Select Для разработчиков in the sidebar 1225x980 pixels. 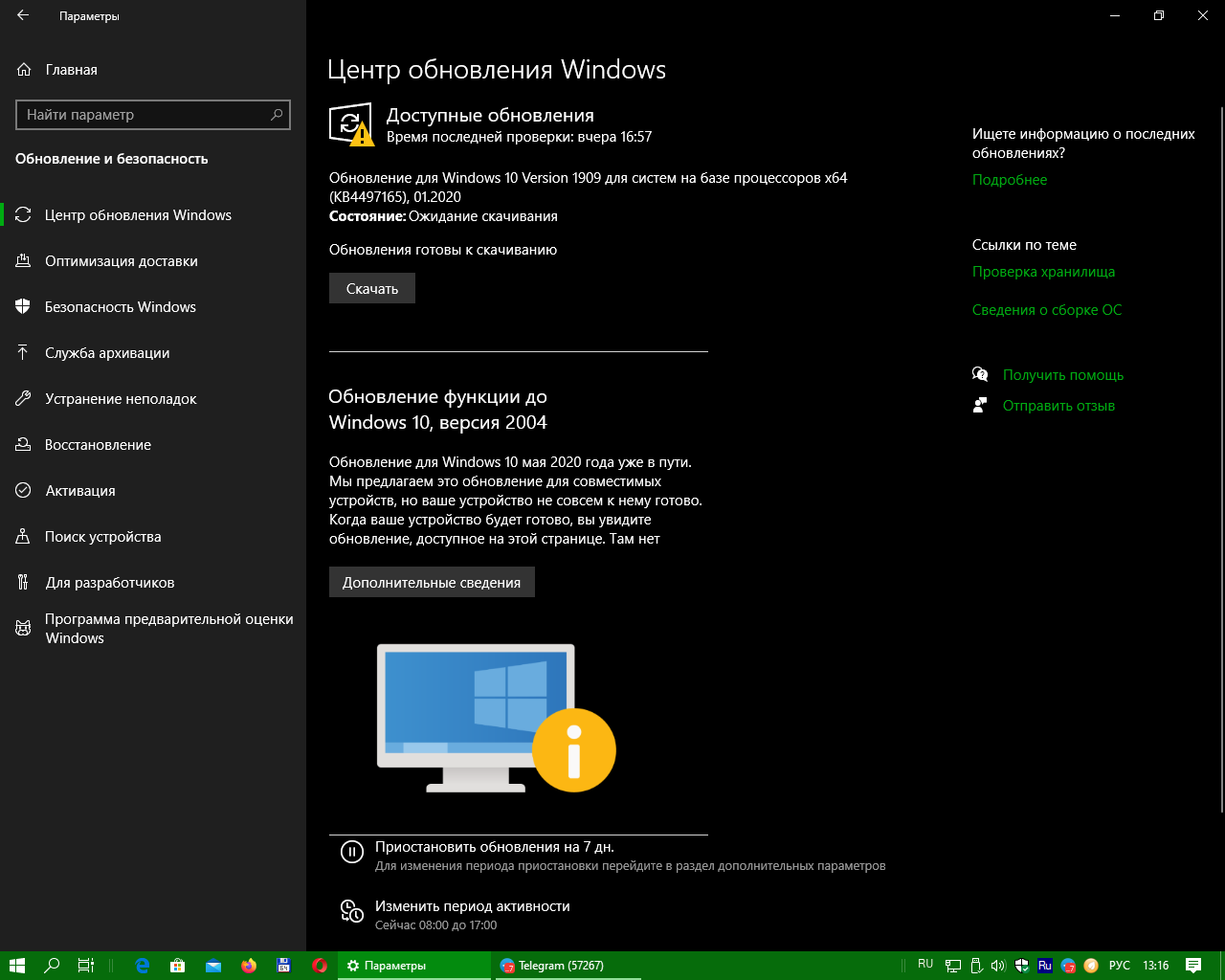[x=153, y=583]
